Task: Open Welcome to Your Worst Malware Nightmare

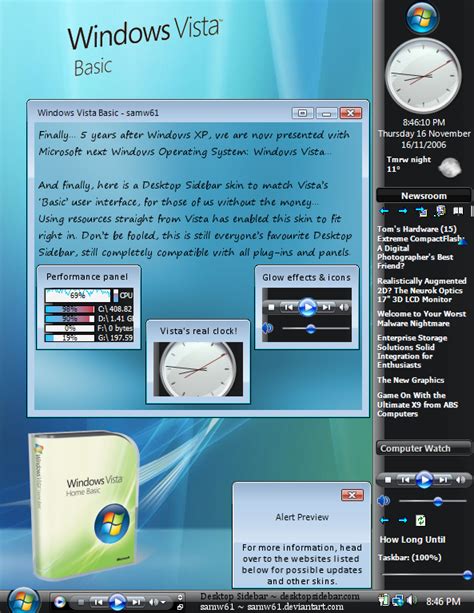Action: 421,319
